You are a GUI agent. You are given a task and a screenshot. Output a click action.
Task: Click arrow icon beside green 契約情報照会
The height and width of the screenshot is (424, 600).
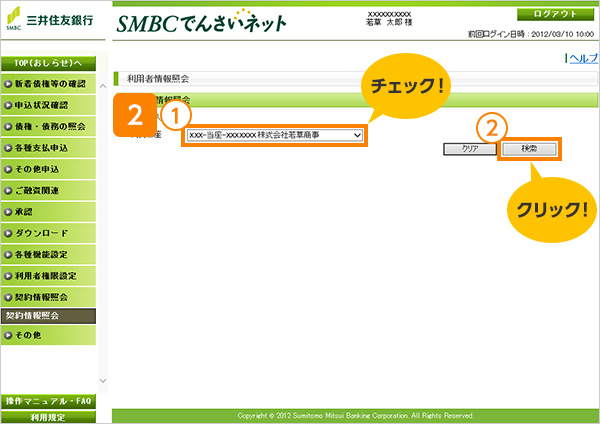(8, 297)
